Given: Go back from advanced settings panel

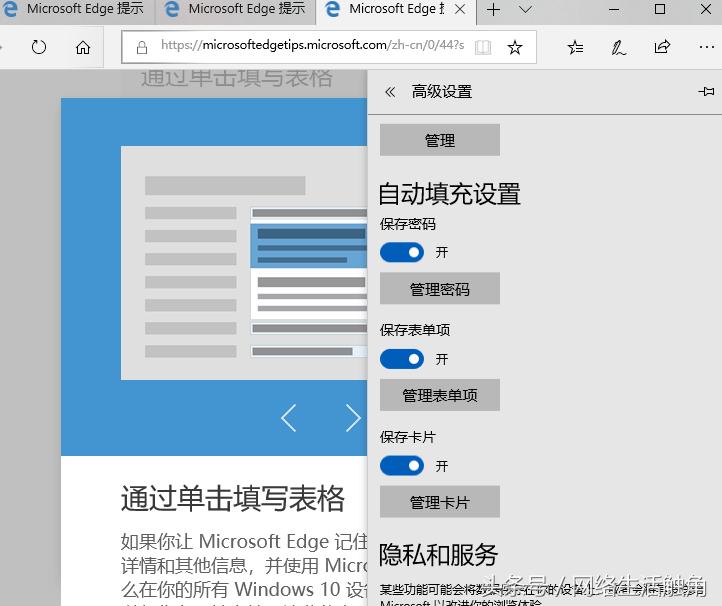Looking at the screenshot, I should click(x=390, y=92).
